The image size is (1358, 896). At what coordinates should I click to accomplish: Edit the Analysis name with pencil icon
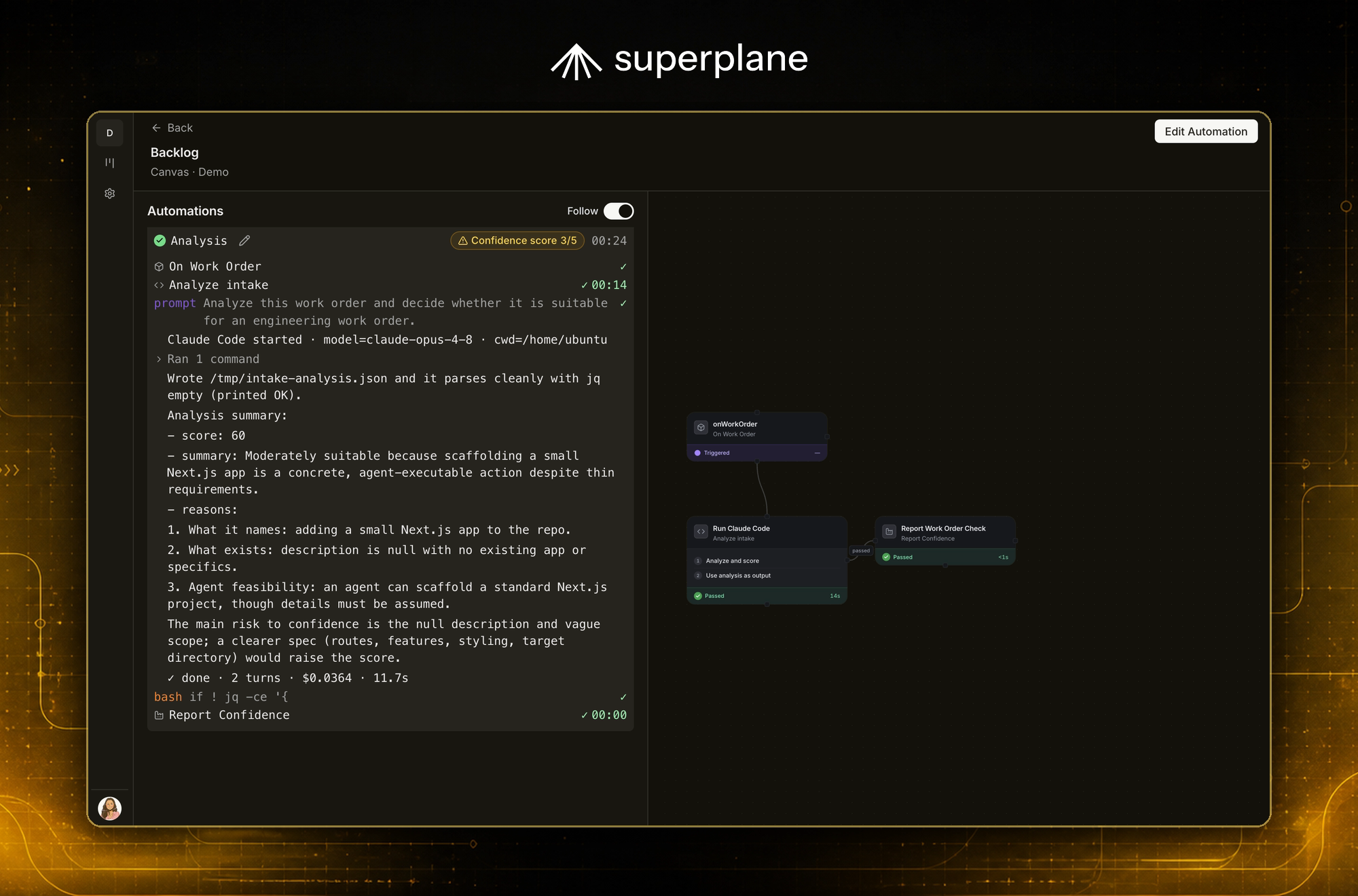point(244,240)
